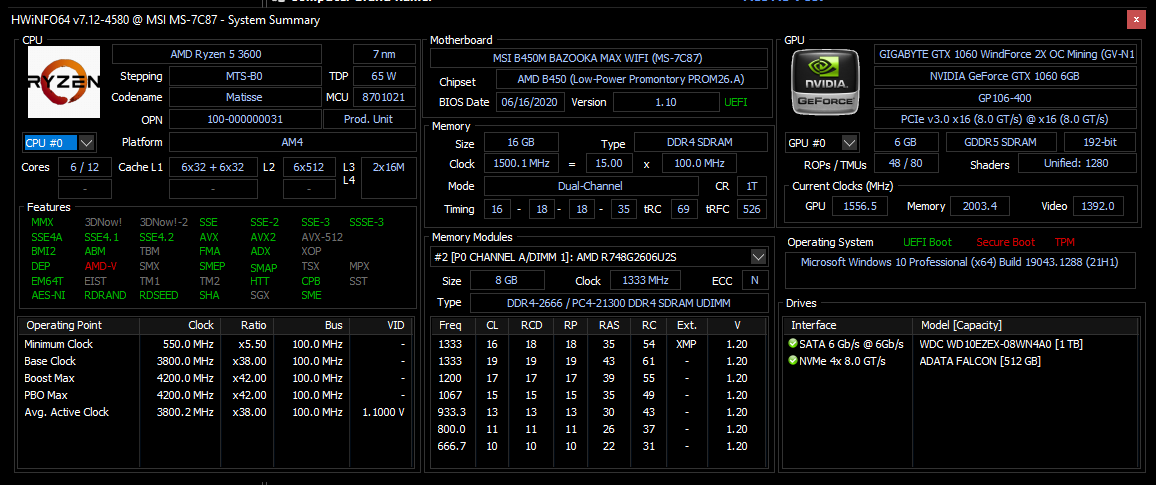This screenshot has width=1156, height=485.
Task: Click the PCIe v3.0 x16 link field
Action: (x=1006, y=119)
